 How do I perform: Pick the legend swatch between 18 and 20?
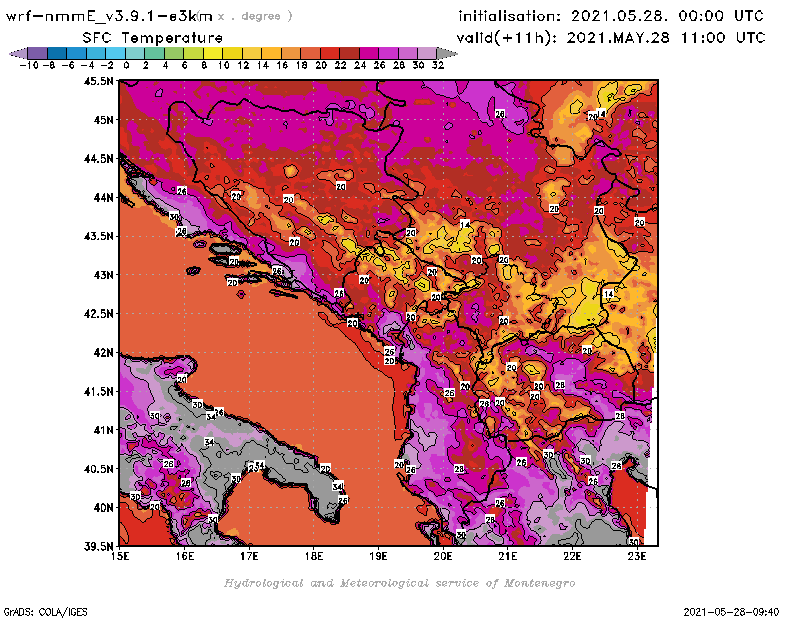pos(310,53)
